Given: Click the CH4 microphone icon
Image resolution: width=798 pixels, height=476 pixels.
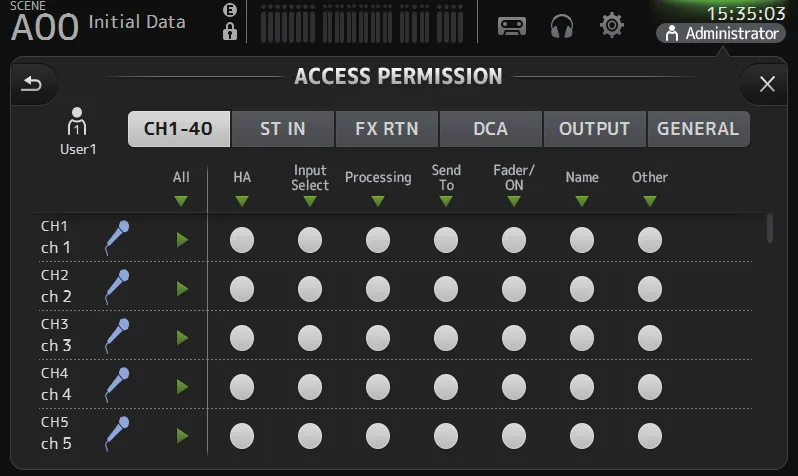Looking at the screenshot, I should 117,385.
